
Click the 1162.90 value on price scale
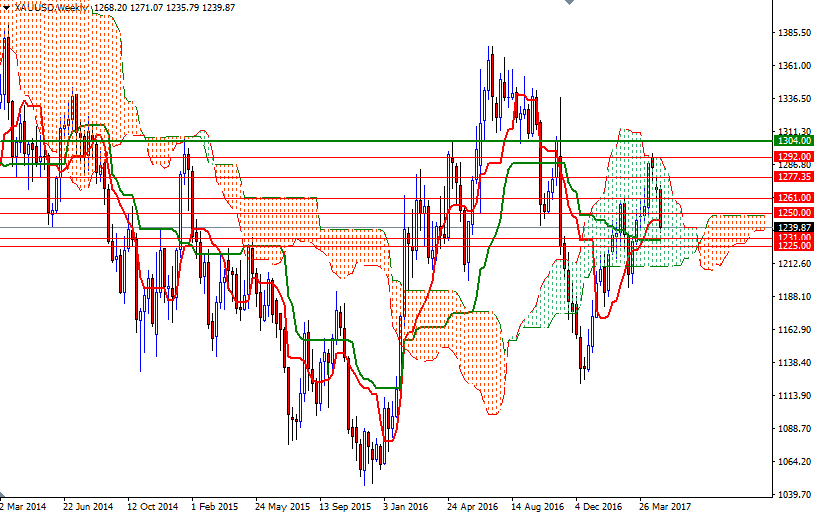792,330
